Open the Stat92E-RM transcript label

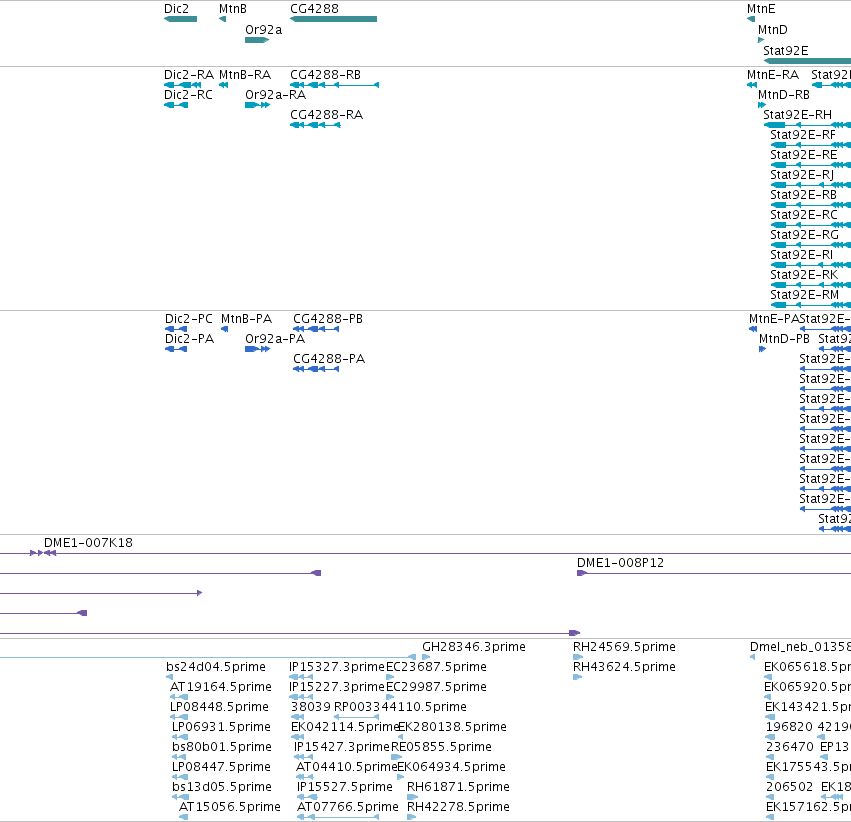(x=805, y=295)
